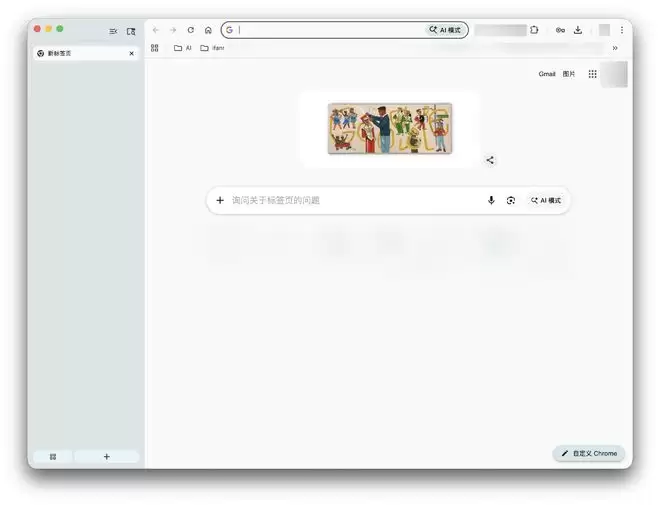The height and width of the screenshot is (505, 660).
Task: Open Chrome three-dot menu
Action: [x=622, y=30]
